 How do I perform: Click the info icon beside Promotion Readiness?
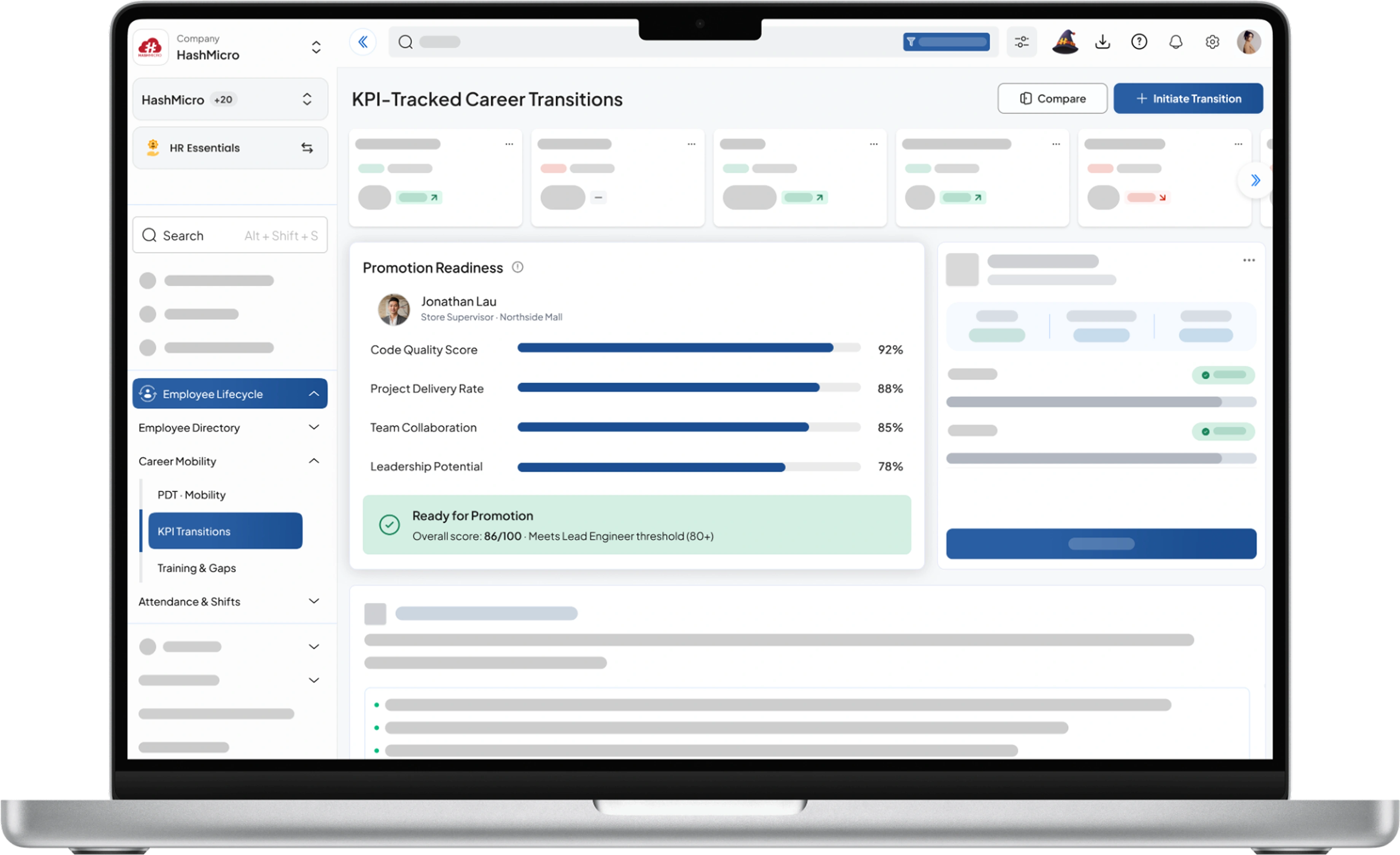pyautogui.click(x=518, y=267)
